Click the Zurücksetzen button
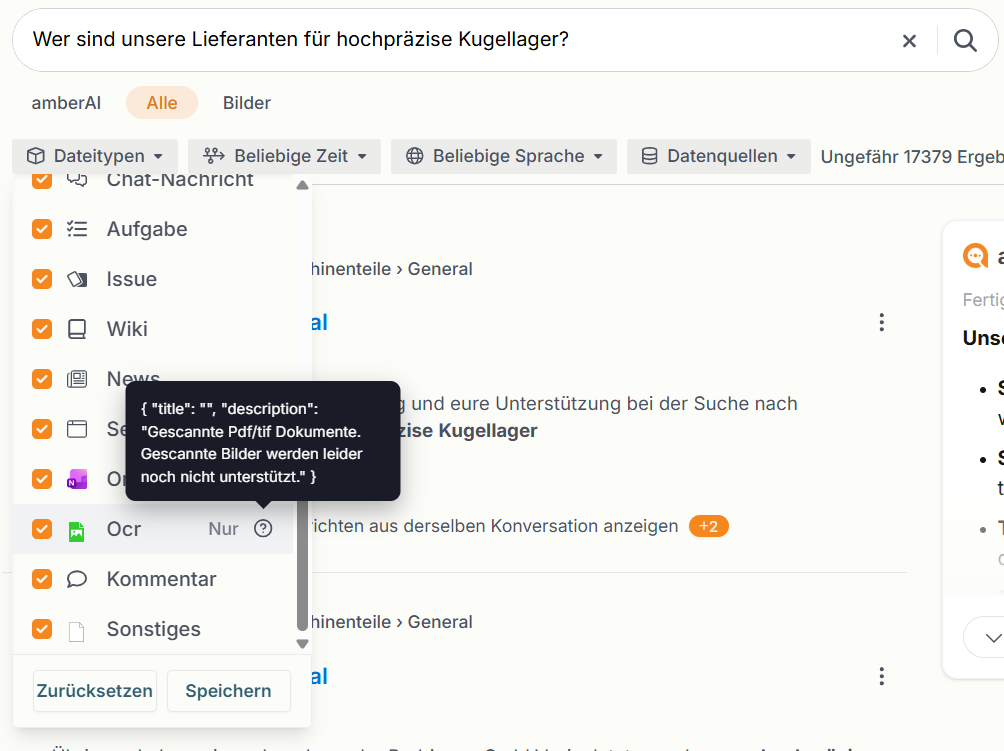 coord(95,691)
